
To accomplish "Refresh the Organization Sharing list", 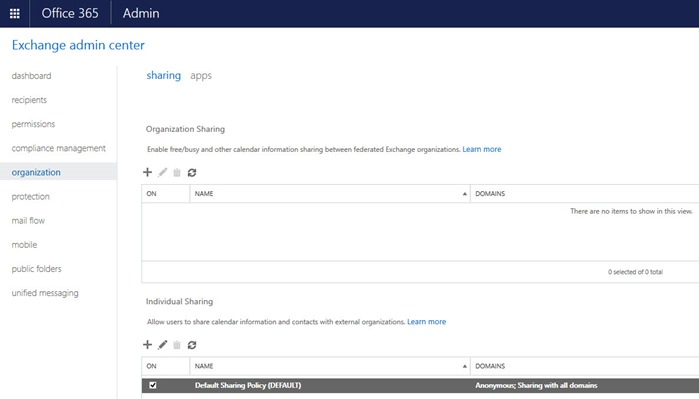I will [x=192, y=173].
